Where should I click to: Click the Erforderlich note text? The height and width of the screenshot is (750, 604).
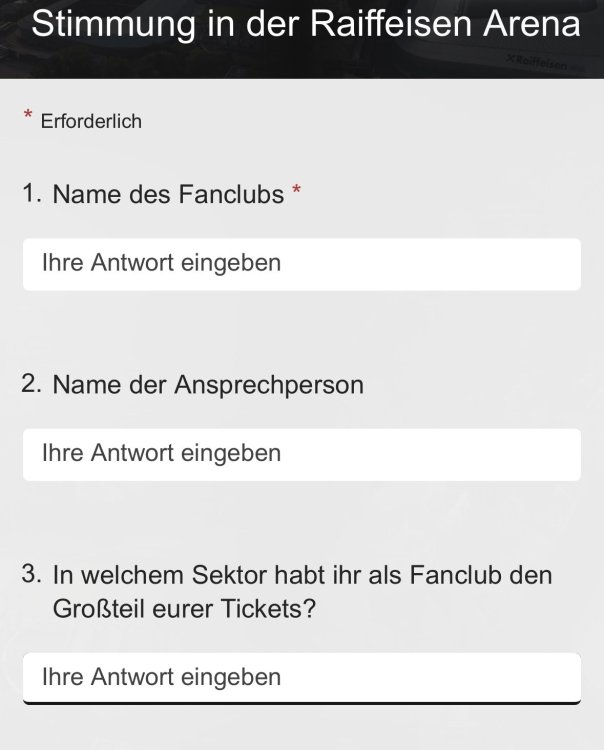(91, 122)
